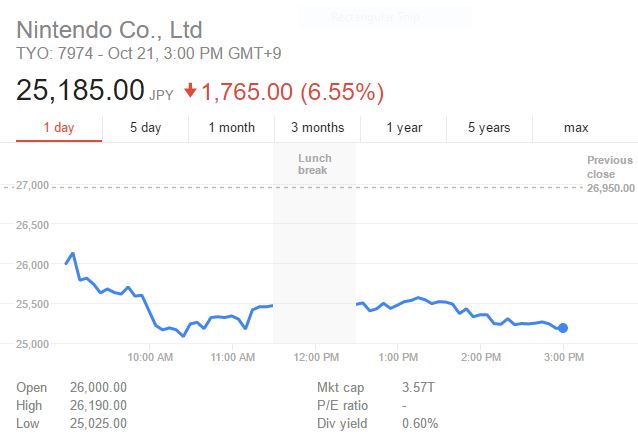Click the gray "Lunch break" shaded area
The height and width of the screenshot is (448, 638).
coord(314,250)
